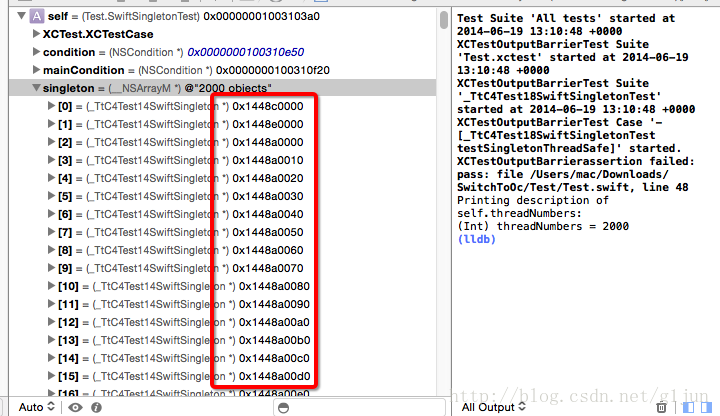720x416 pixels.
Task: Toggle the variables view pane button
Action: (x=688, y=407)
